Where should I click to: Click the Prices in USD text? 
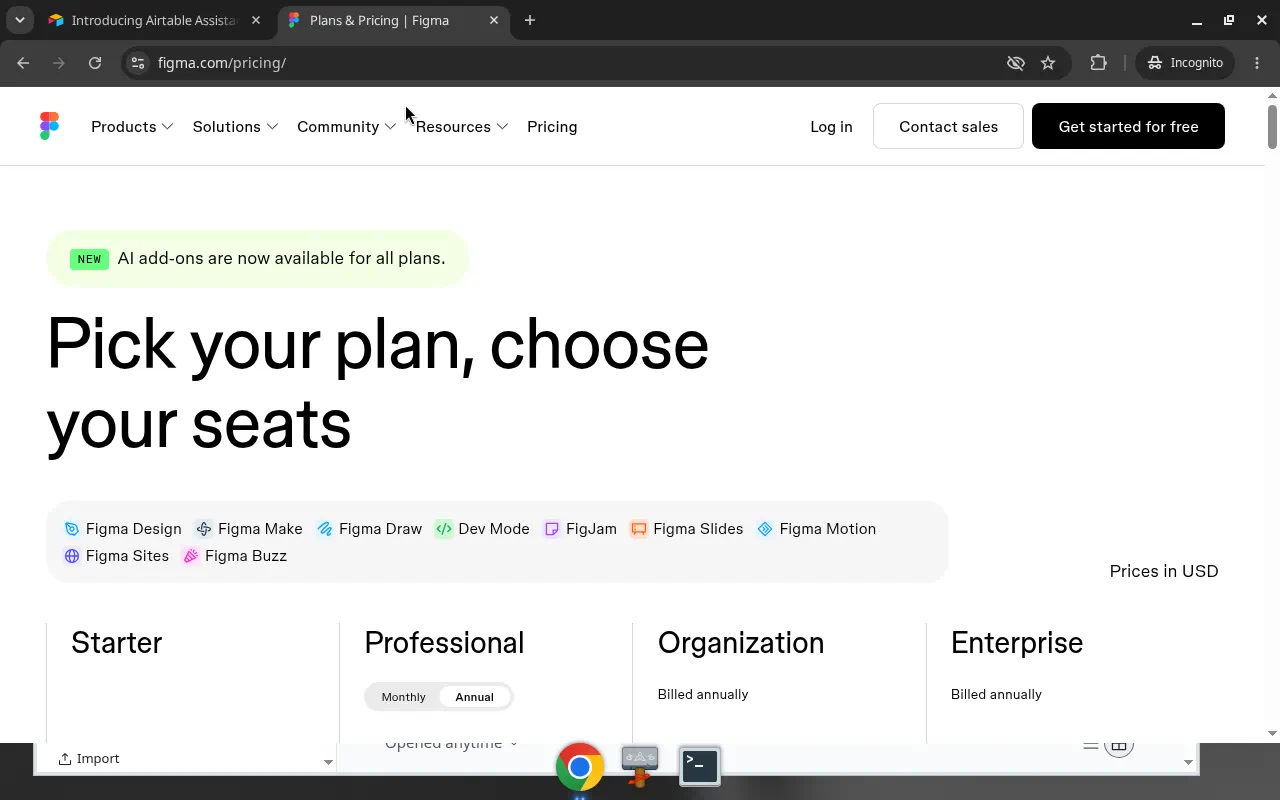point(1164,571)
